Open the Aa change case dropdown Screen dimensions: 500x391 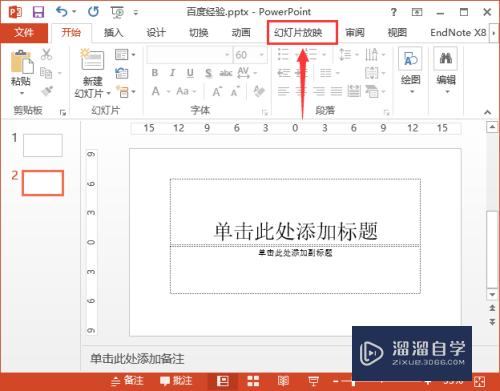click(x=186, y=91)
